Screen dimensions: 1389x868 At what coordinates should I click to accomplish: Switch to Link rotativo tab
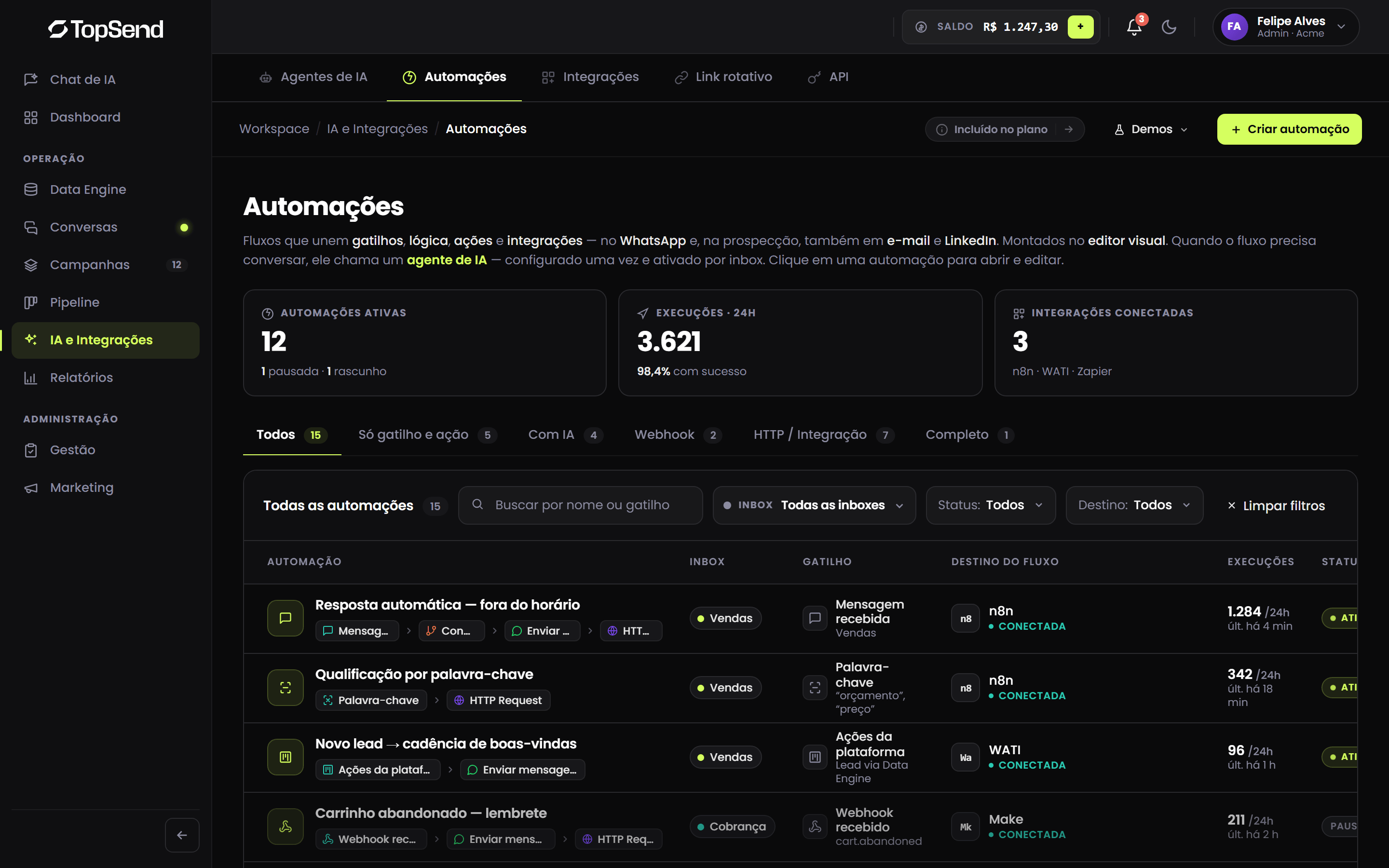click(x=723, y=77)
